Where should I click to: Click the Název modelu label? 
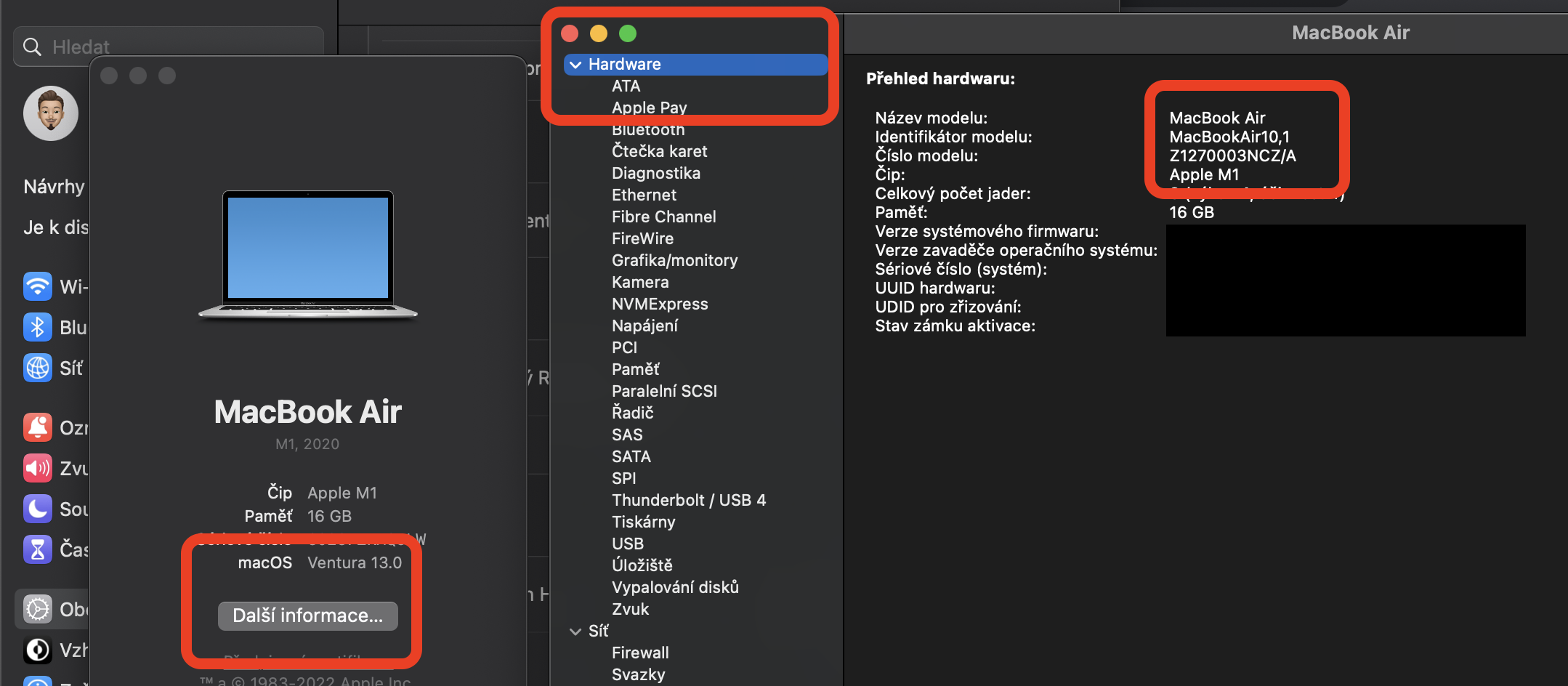point(931,118)
